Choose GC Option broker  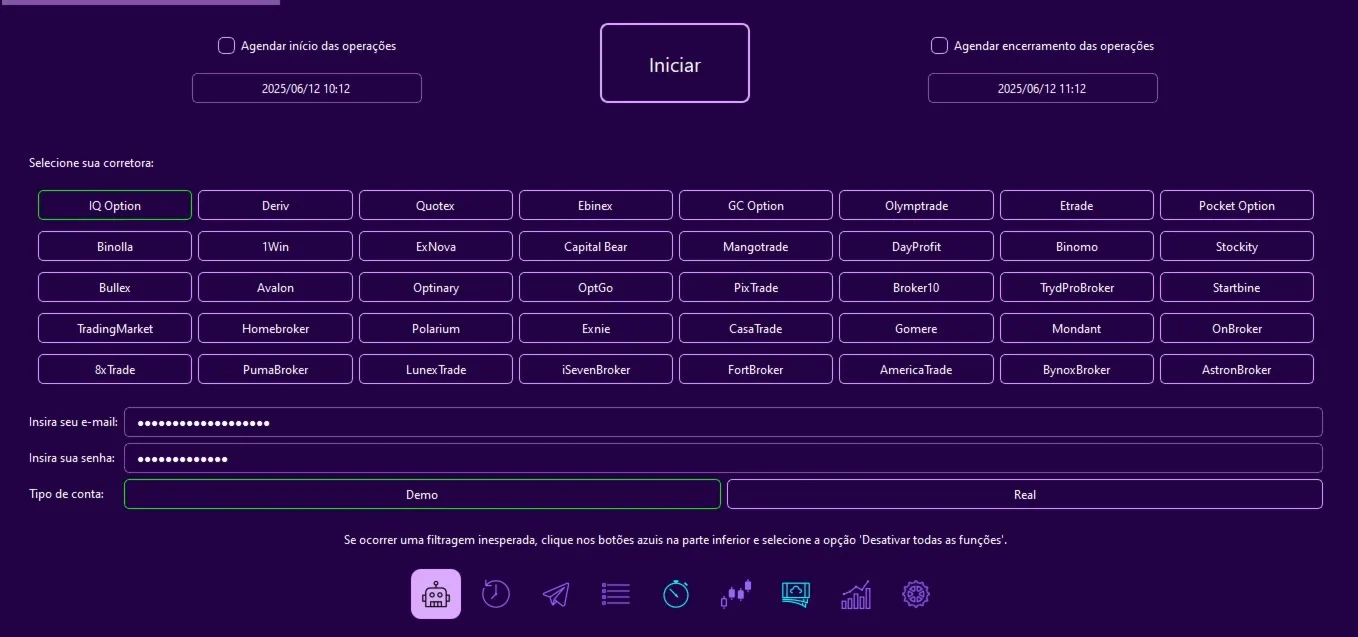click(756, 205)
